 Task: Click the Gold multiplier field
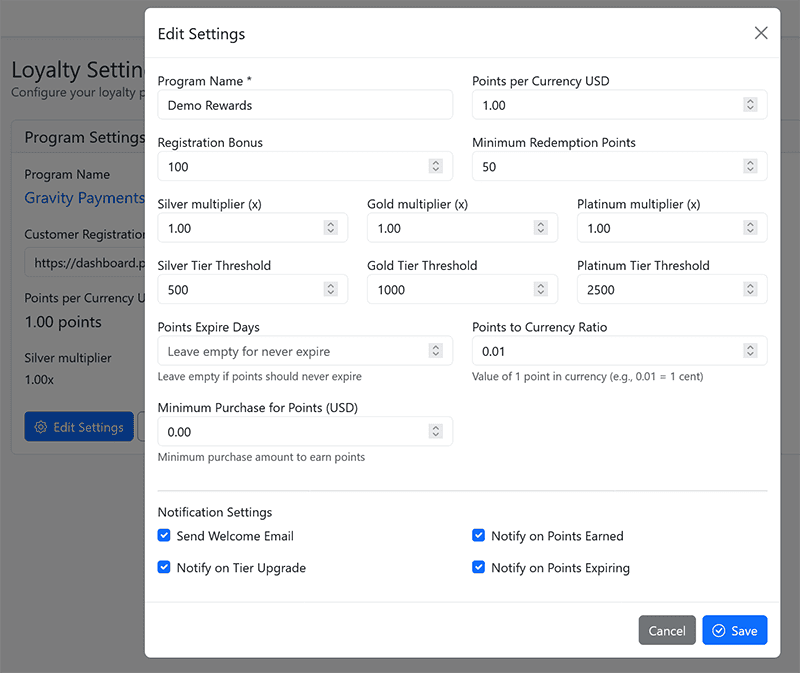click(462, 228)
